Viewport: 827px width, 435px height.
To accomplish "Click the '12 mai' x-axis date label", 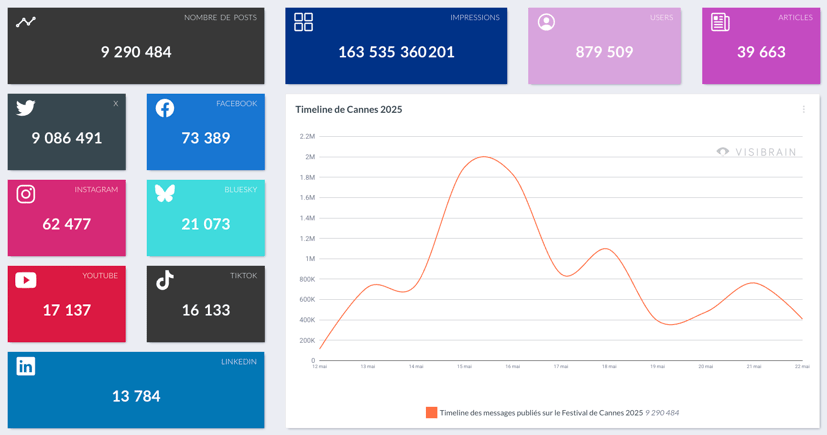I will (x=320, y=366).
